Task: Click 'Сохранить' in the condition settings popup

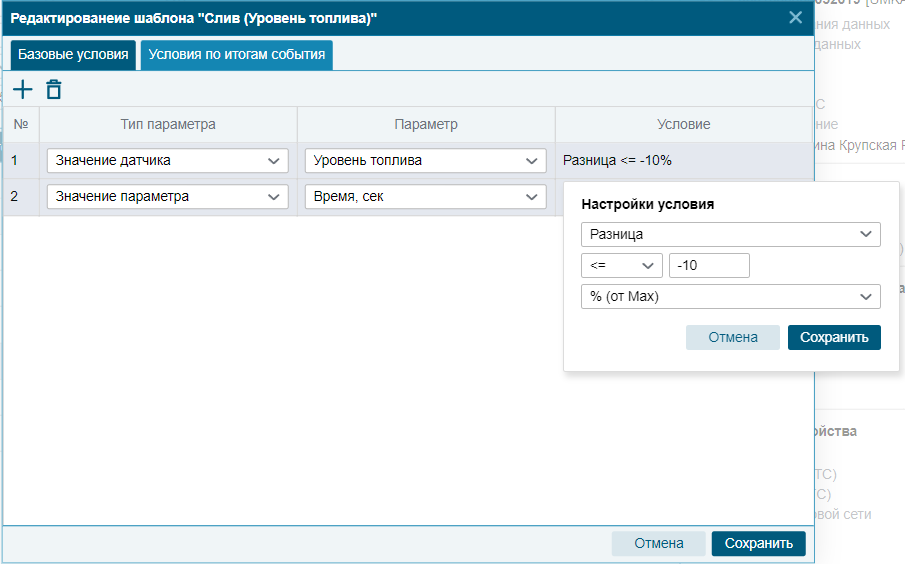Action: 834,337
